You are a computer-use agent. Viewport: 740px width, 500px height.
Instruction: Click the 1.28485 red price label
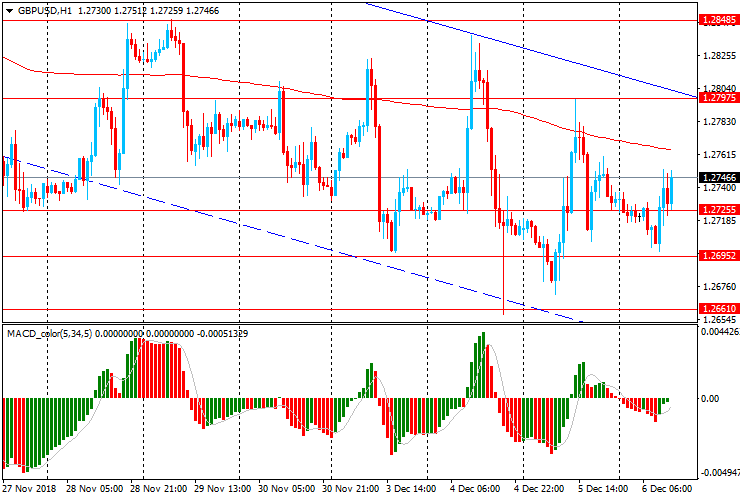point(717,19)
